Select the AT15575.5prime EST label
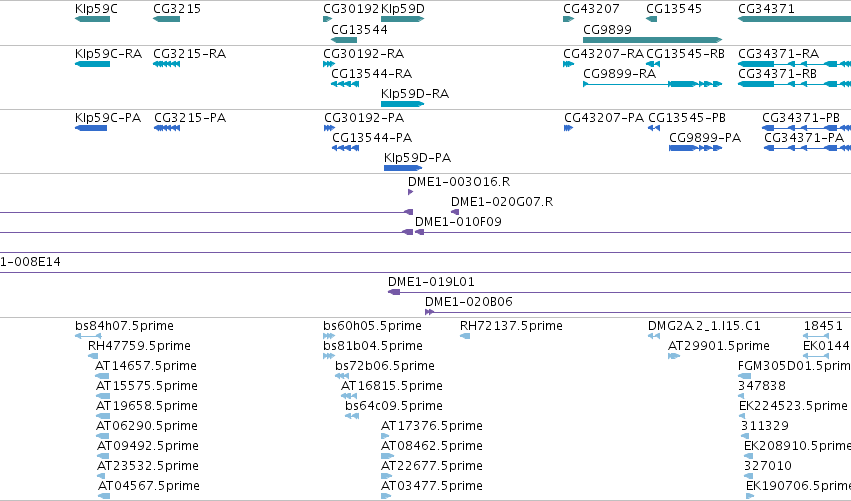The height and width of the screenshot is (501, 851). 147,386
